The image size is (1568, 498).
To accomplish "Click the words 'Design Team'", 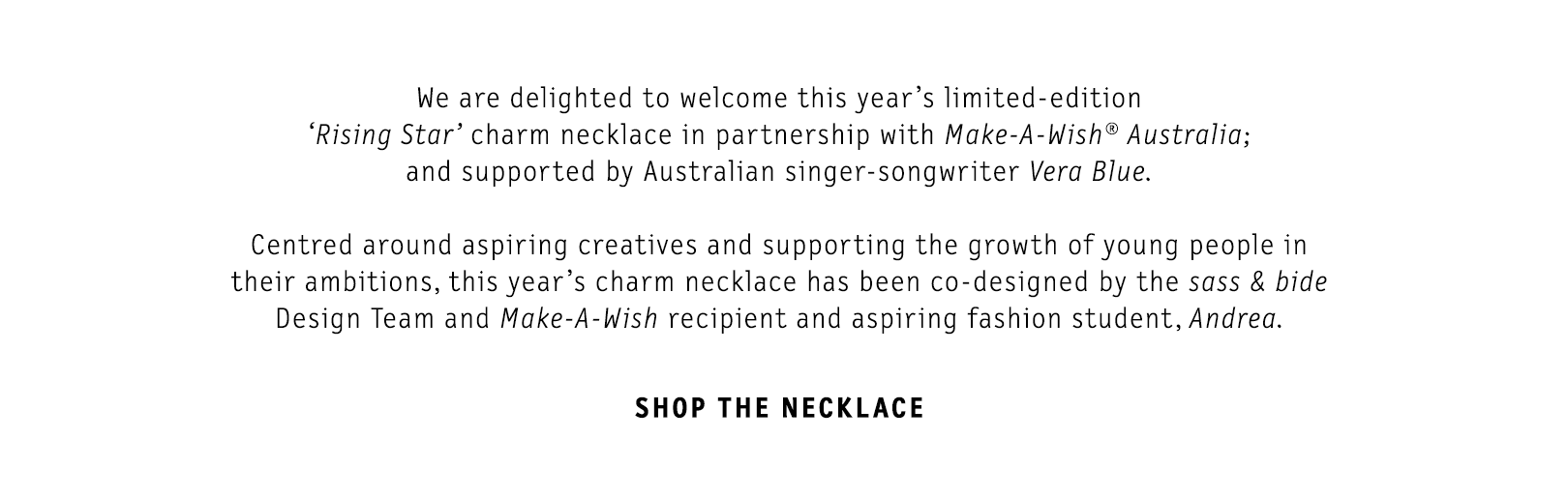I will click(355, 319).
